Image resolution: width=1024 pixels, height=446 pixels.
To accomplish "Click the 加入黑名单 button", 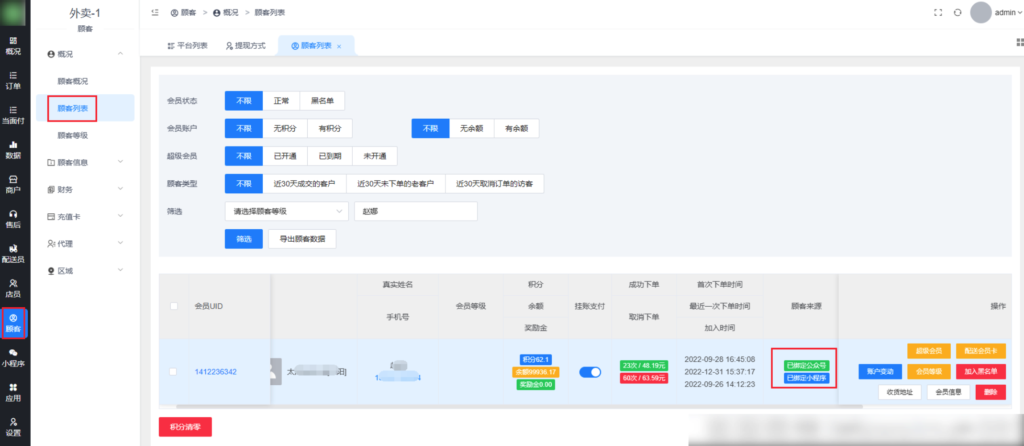I will pyautogui.click(x=981, y=372).
